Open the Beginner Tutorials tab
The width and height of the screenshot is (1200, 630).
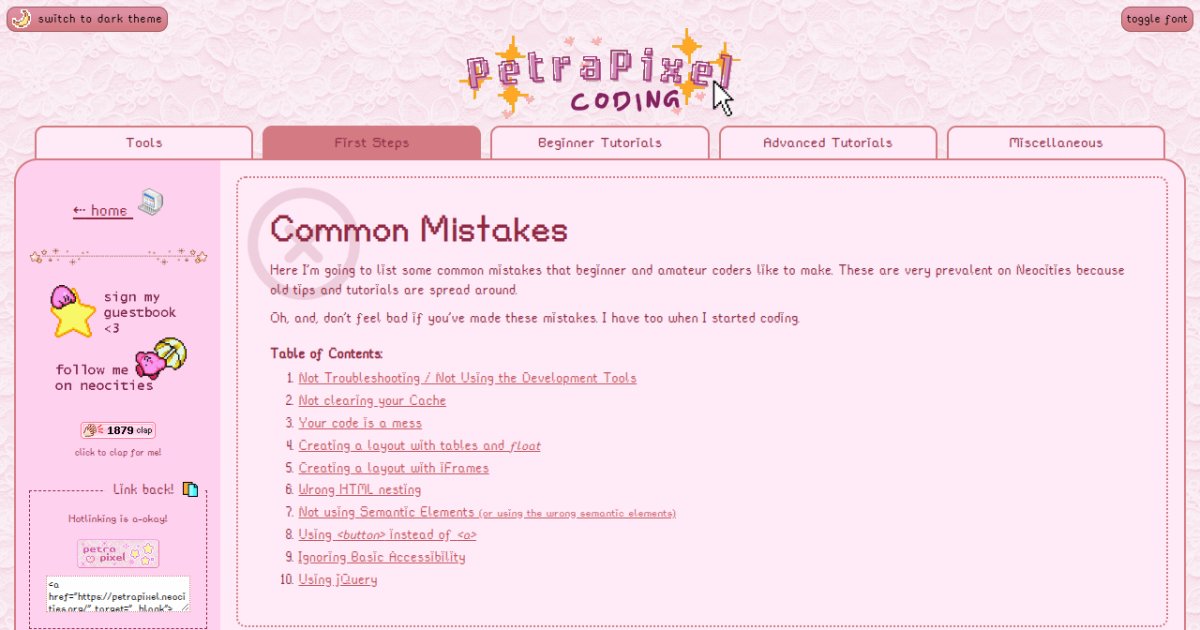(600, 143)
